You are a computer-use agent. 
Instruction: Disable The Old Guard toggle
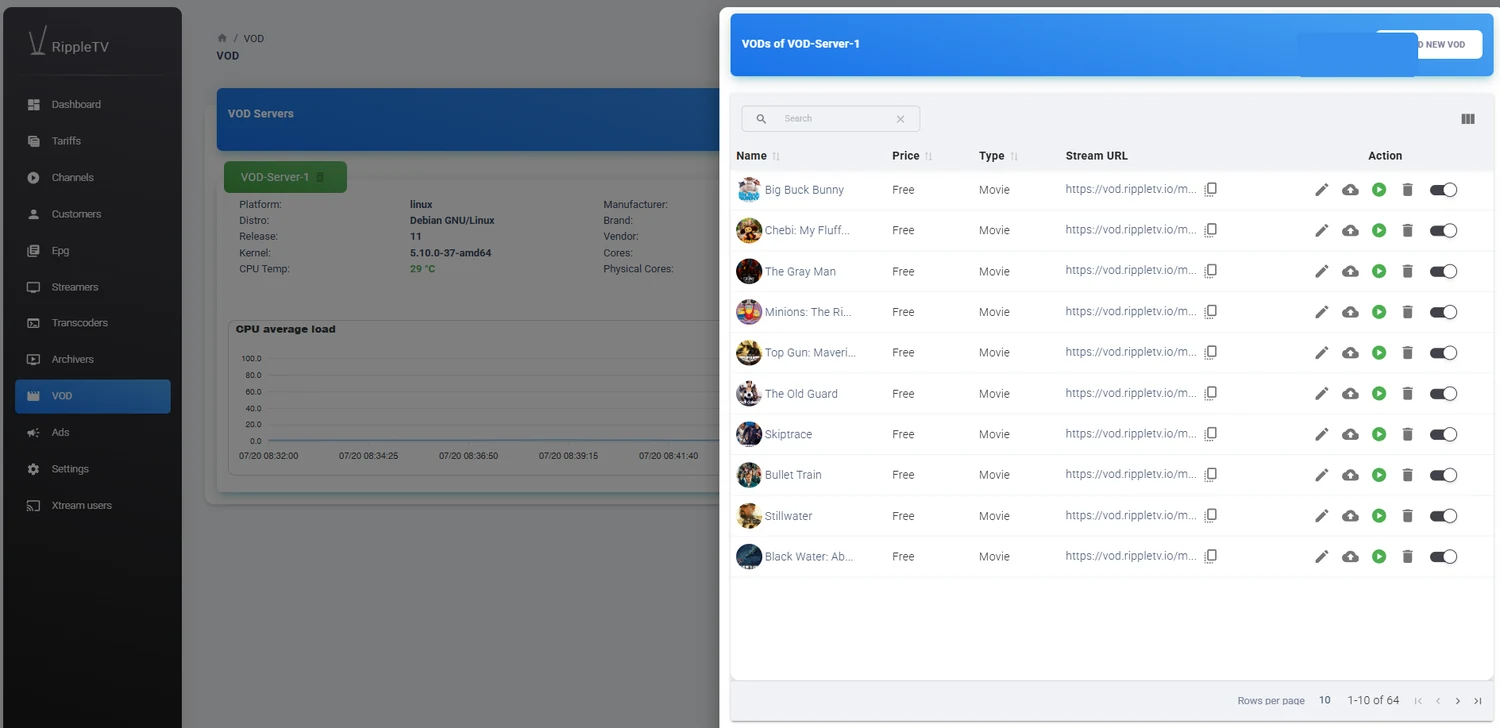(x=1443, y=394)
